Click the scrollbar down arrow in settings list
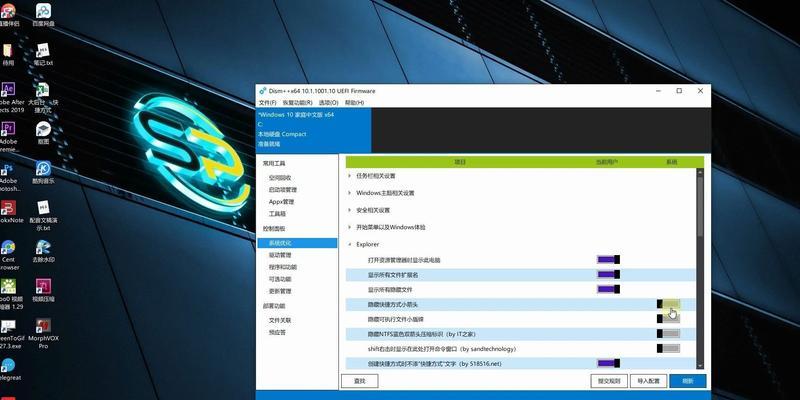The height and width of the screenshot is (400, 800). (700, 366)
